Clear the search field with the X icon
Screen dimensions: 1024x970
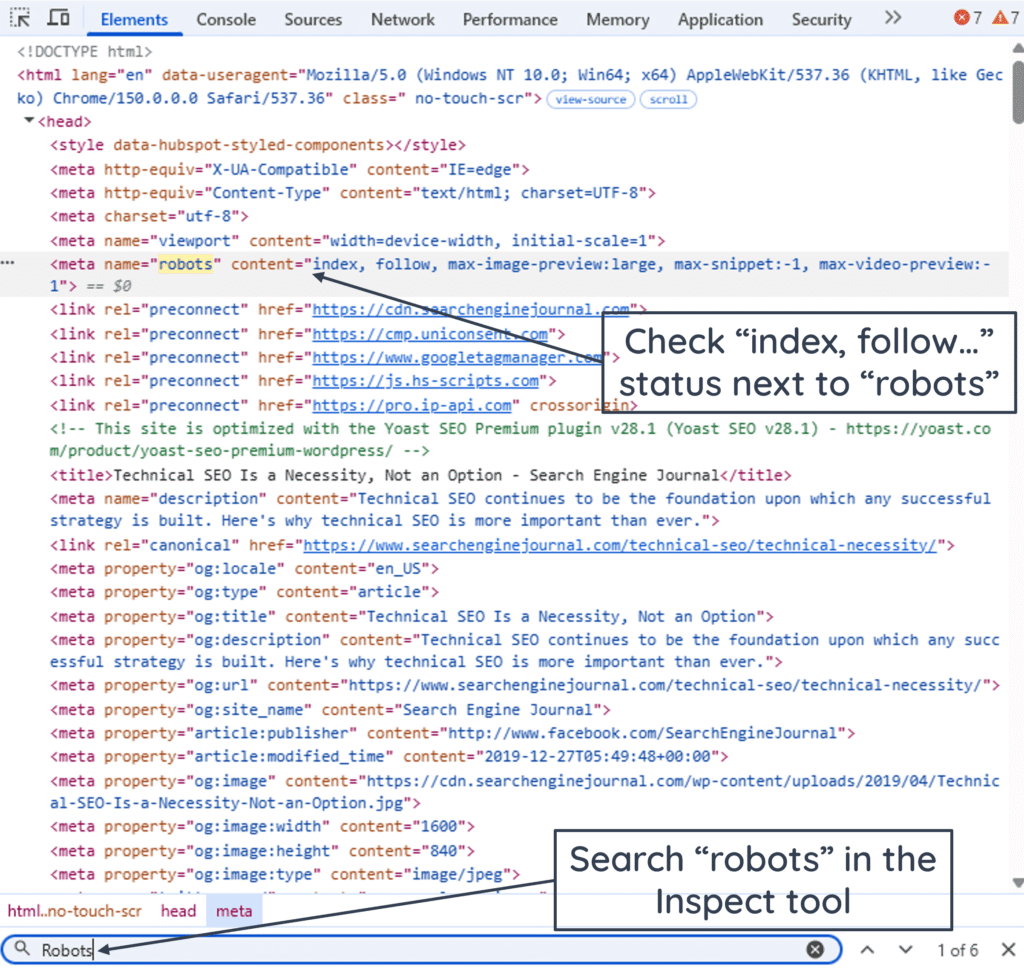(x=814, y=949)
